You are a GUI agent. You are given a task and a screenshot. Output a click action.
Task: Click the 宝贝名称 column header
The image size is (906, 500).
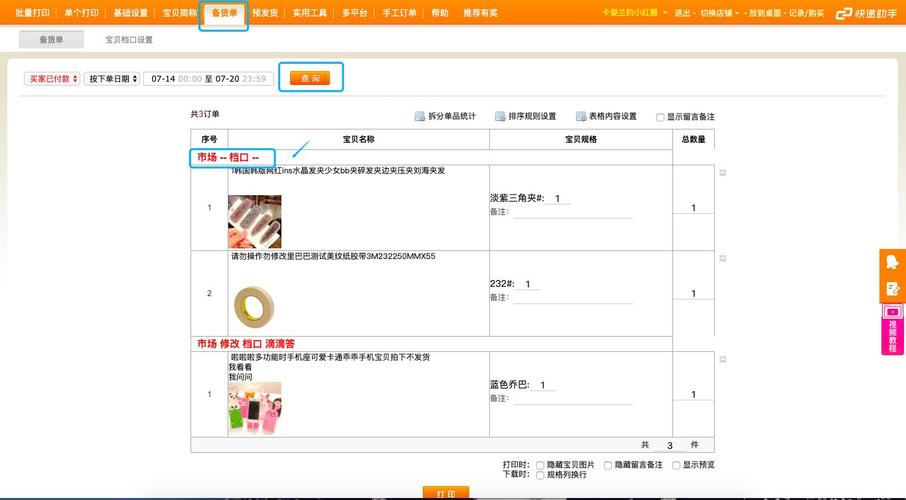coord(358,139)
